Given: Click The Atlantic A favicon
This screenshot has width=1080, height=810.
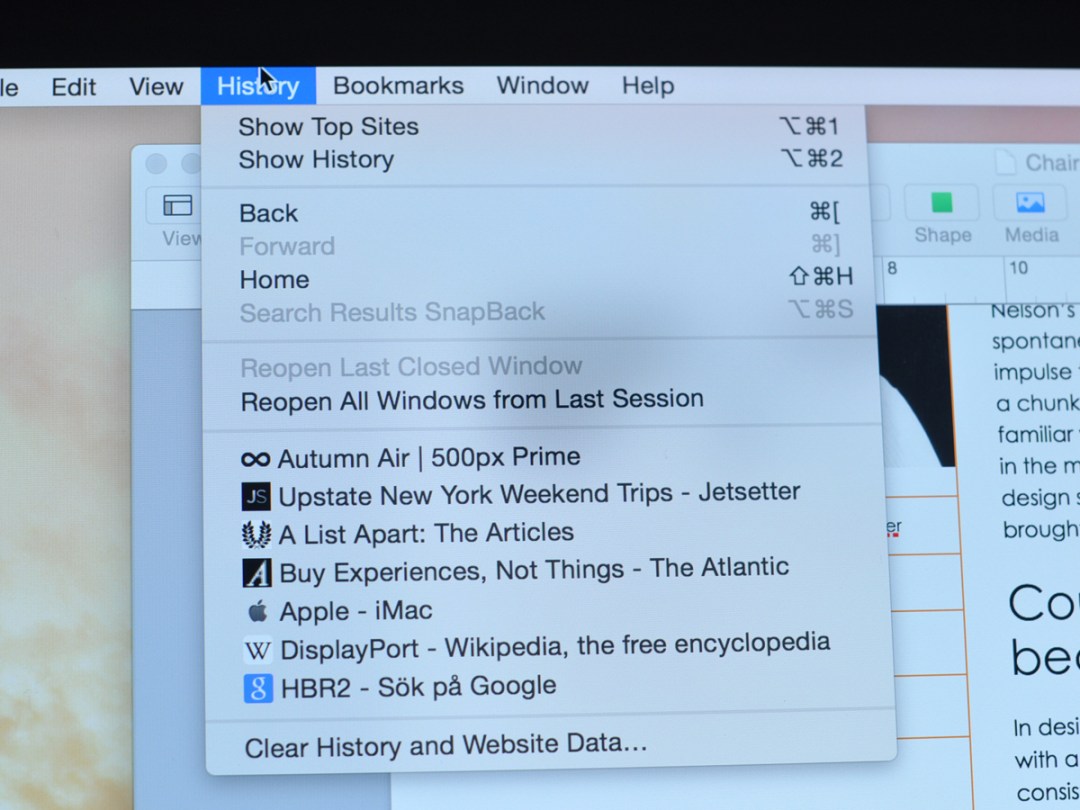Looking at the screenshot, I should [x=257, y=573].
